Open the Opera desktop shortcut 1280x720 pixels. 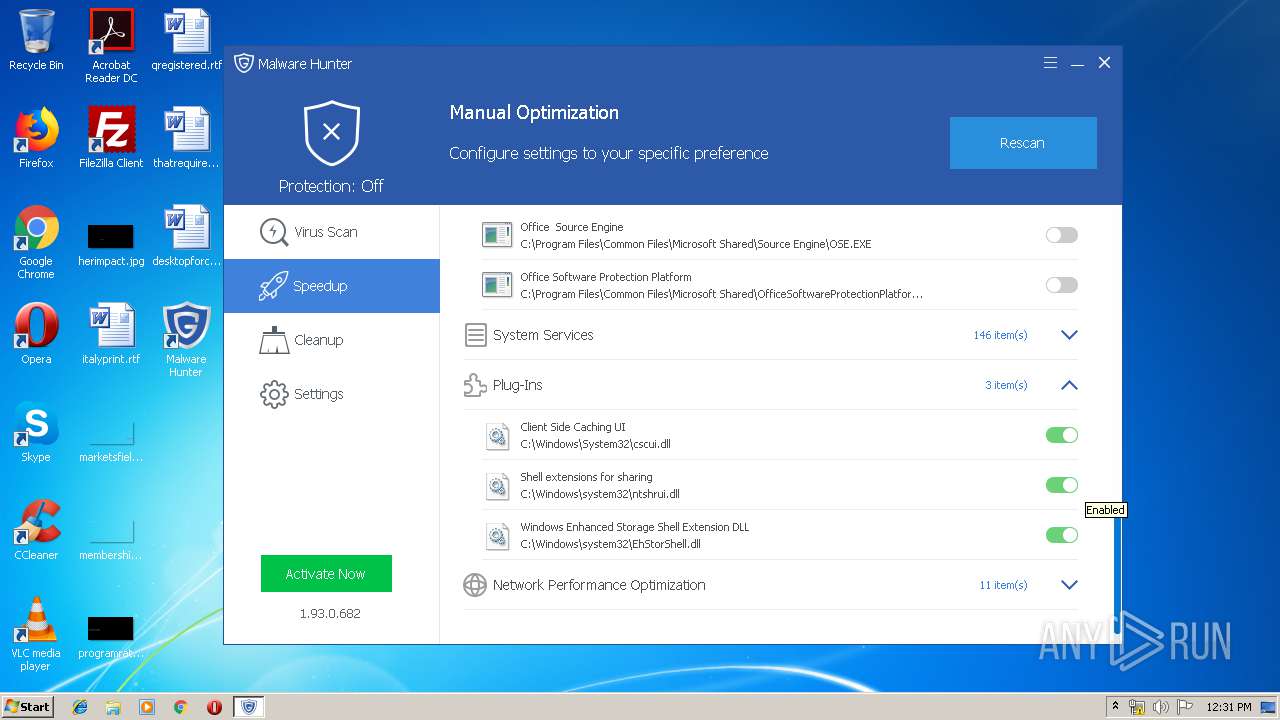click(x=36, y=334)
